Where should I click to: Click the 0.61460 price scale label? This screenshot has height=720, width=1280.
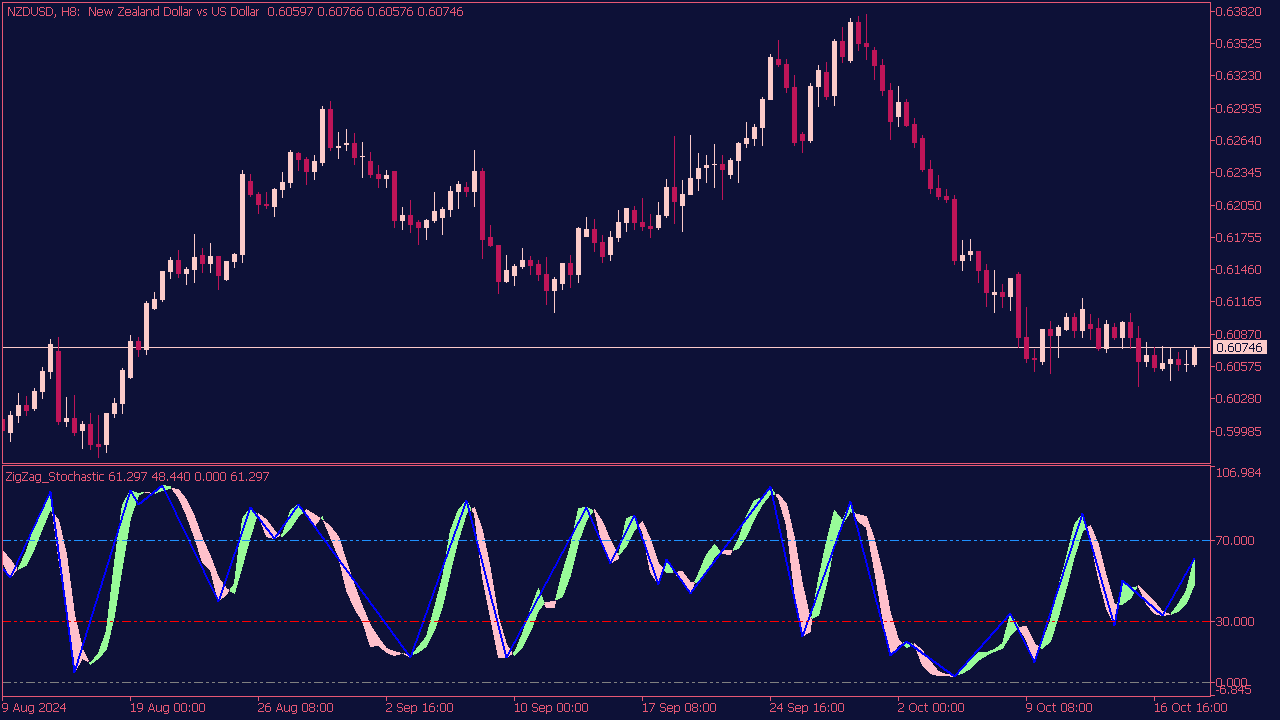[1238, 270]
